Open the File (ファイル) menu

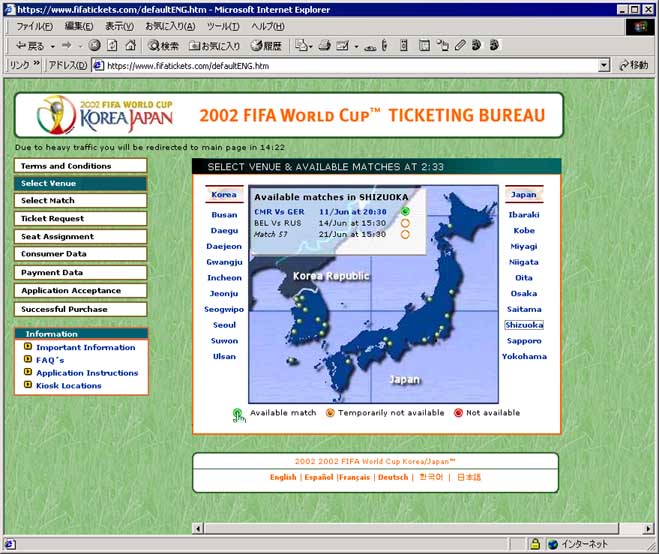pos(34,26)
